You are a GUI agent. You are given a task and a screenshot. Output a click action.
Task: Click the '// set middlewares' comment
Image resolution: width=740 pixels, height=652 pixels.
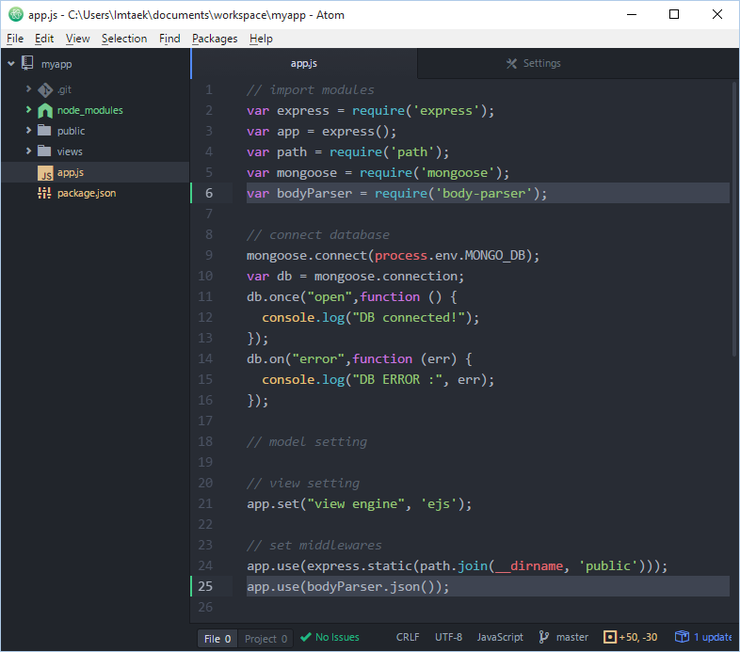(314, 545)
